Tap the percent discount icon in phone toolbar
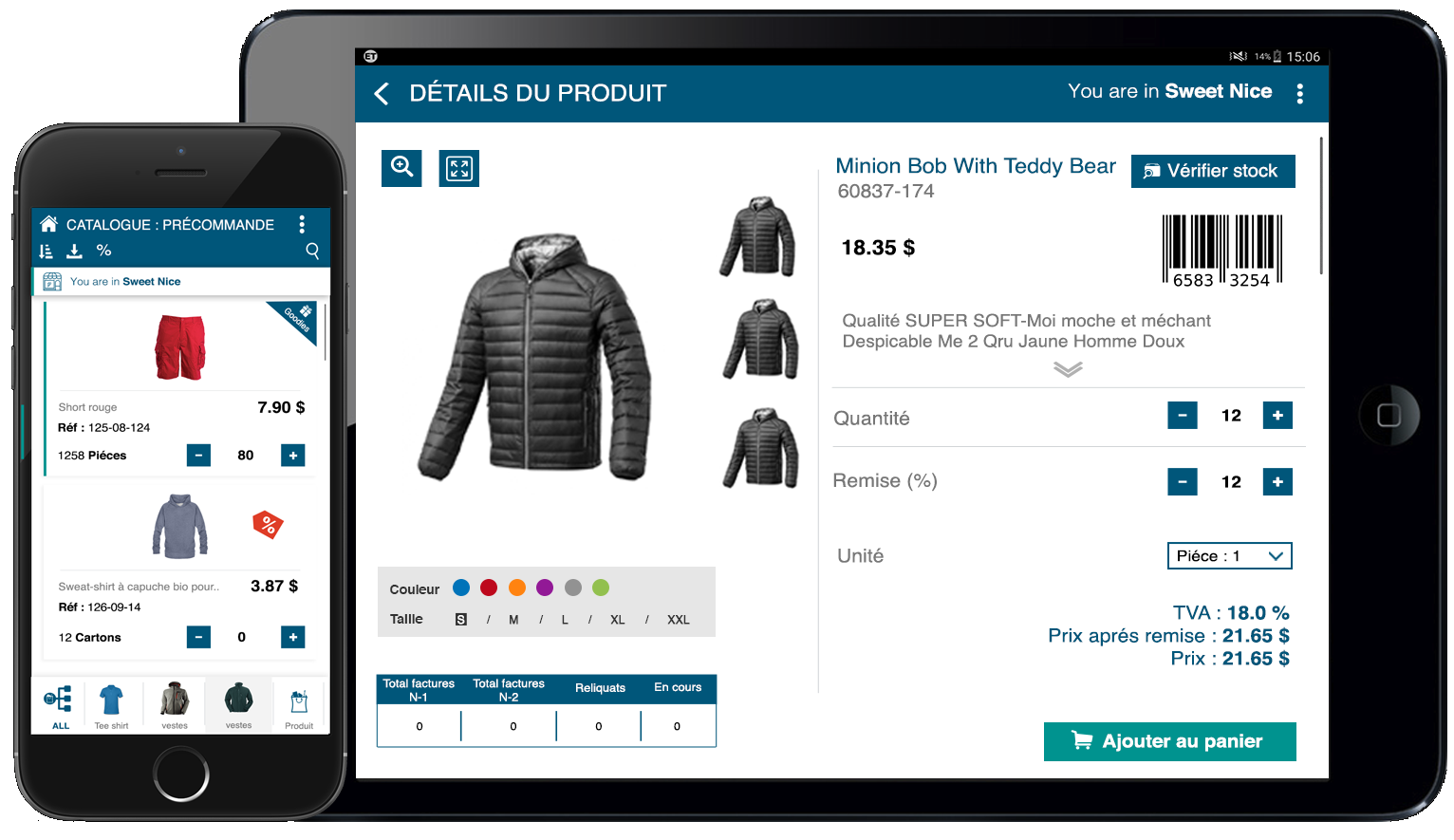1454x840 pixels. point(104,251)
